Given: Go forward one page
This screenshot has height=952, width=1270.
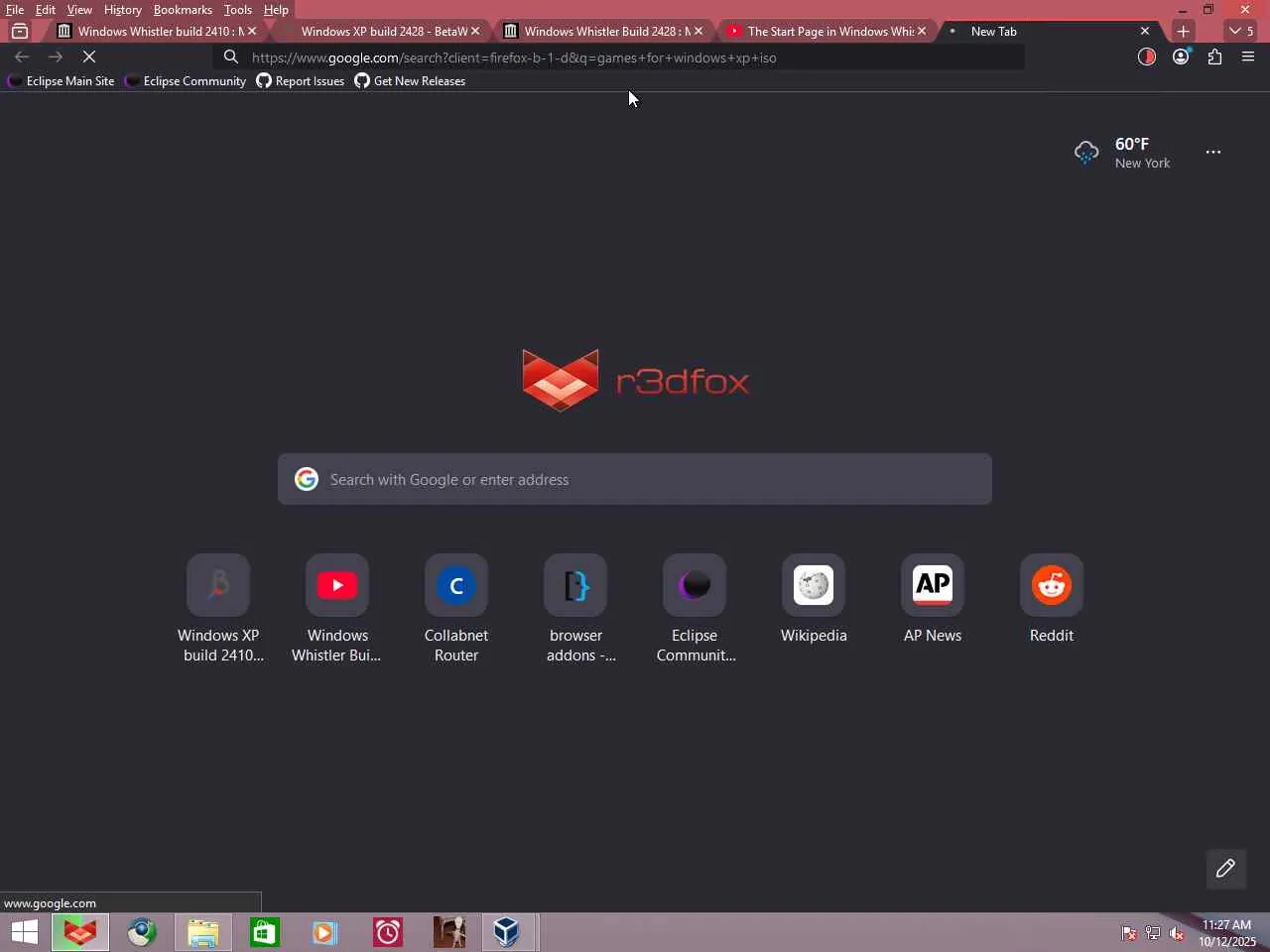Looking at the screenshot, I should coord(55,57).
